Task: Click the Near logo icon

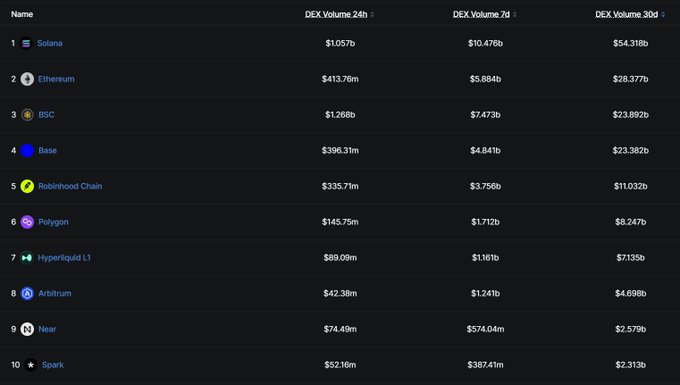Action: [x=27, y=329]
